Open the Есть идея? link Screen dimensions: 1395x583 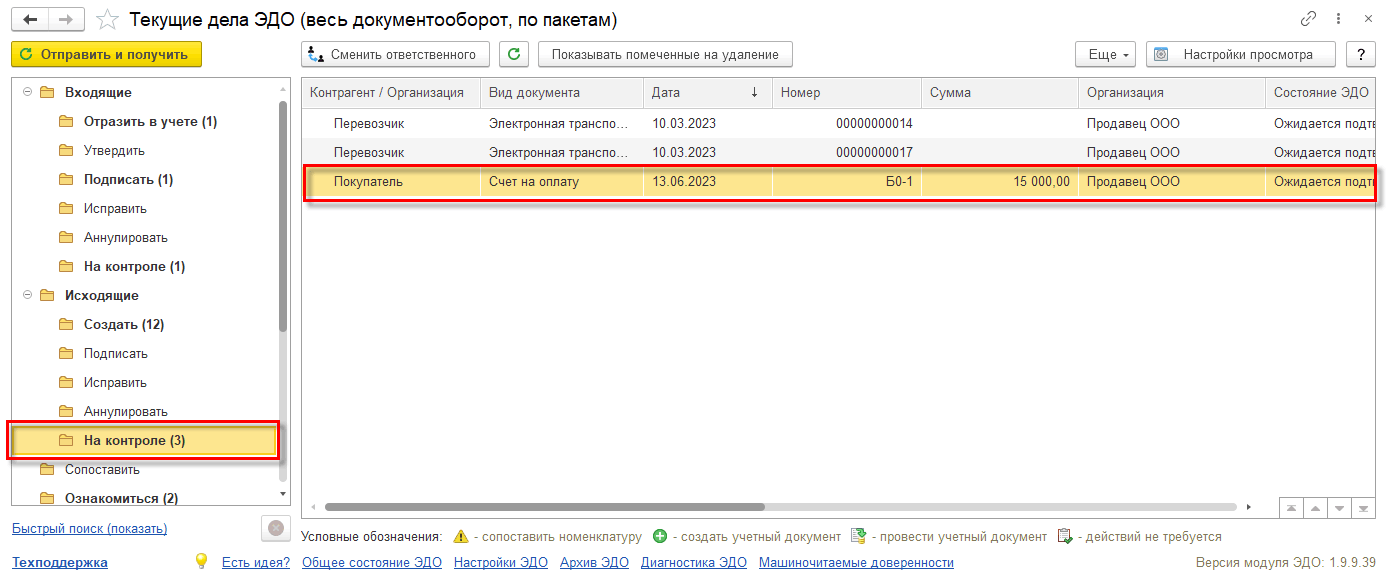tap(256, 563)
